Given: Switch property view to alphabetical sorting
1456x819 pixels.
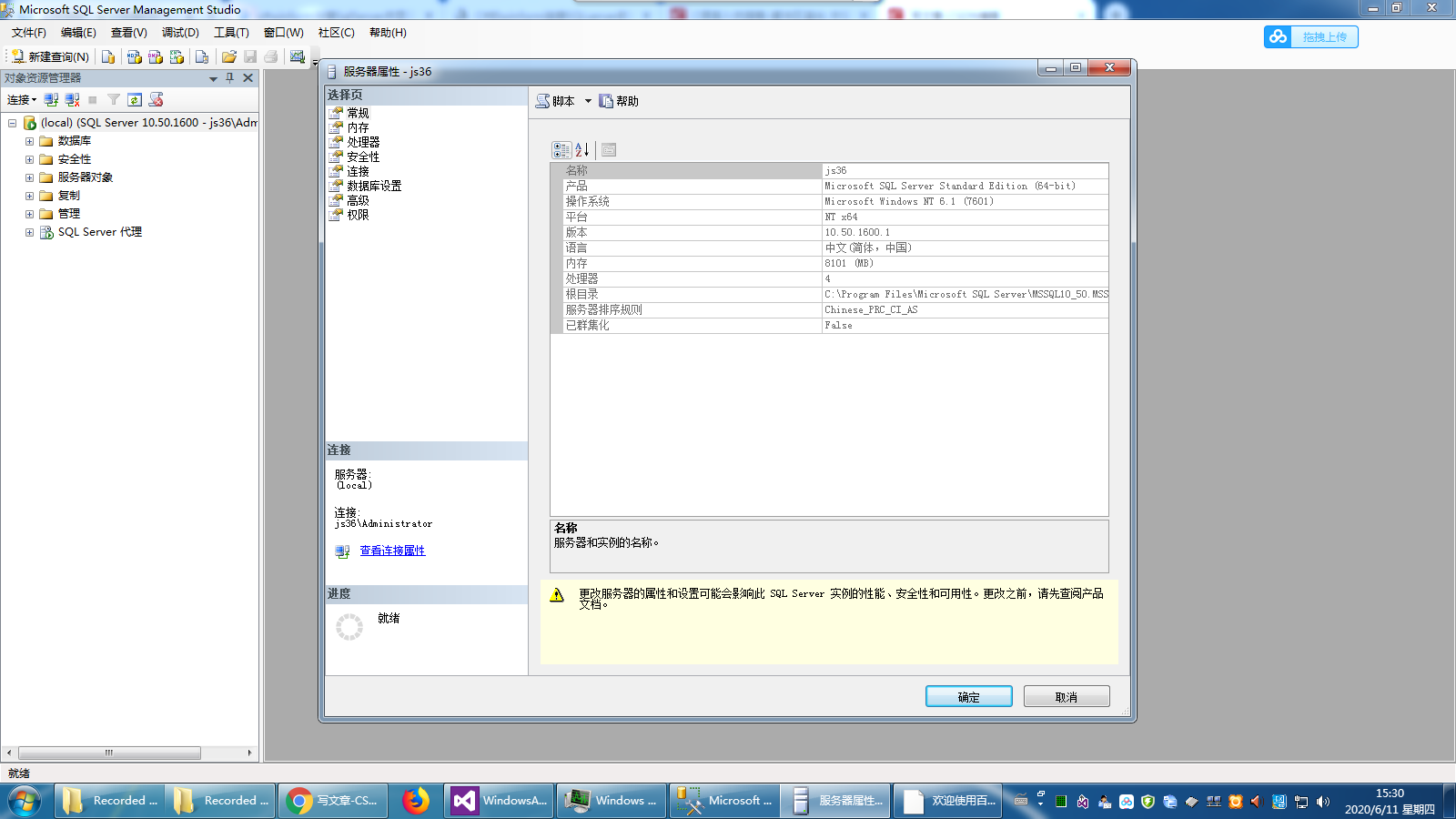Looking at the screenshot, I should pyautogui.click(x=581, y=150).
